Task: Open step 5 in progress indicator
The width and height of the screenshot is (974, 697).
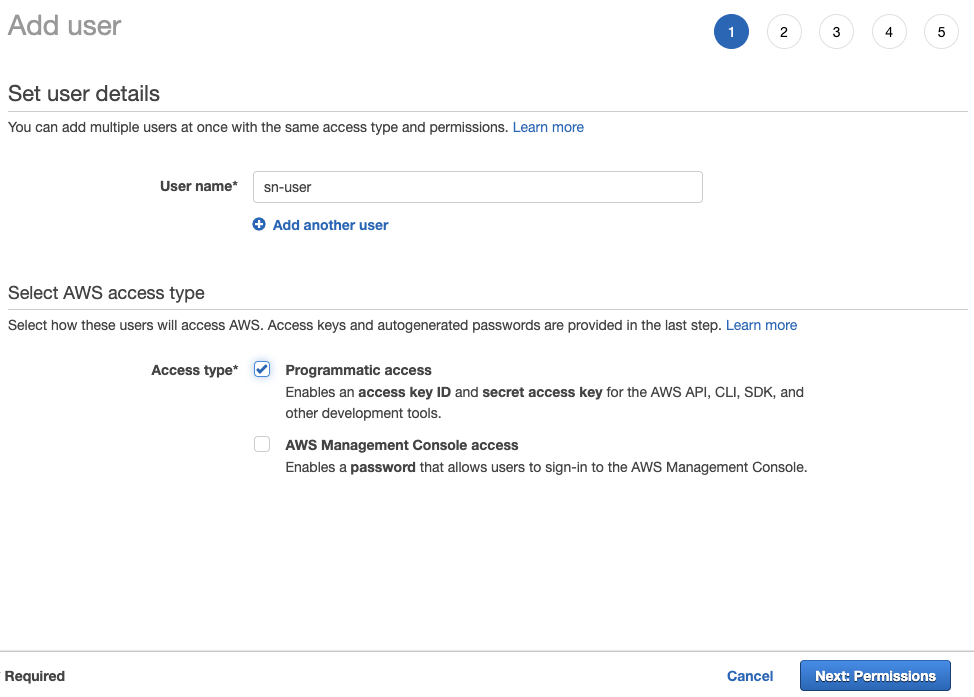Action: click(x=941, y=32)
